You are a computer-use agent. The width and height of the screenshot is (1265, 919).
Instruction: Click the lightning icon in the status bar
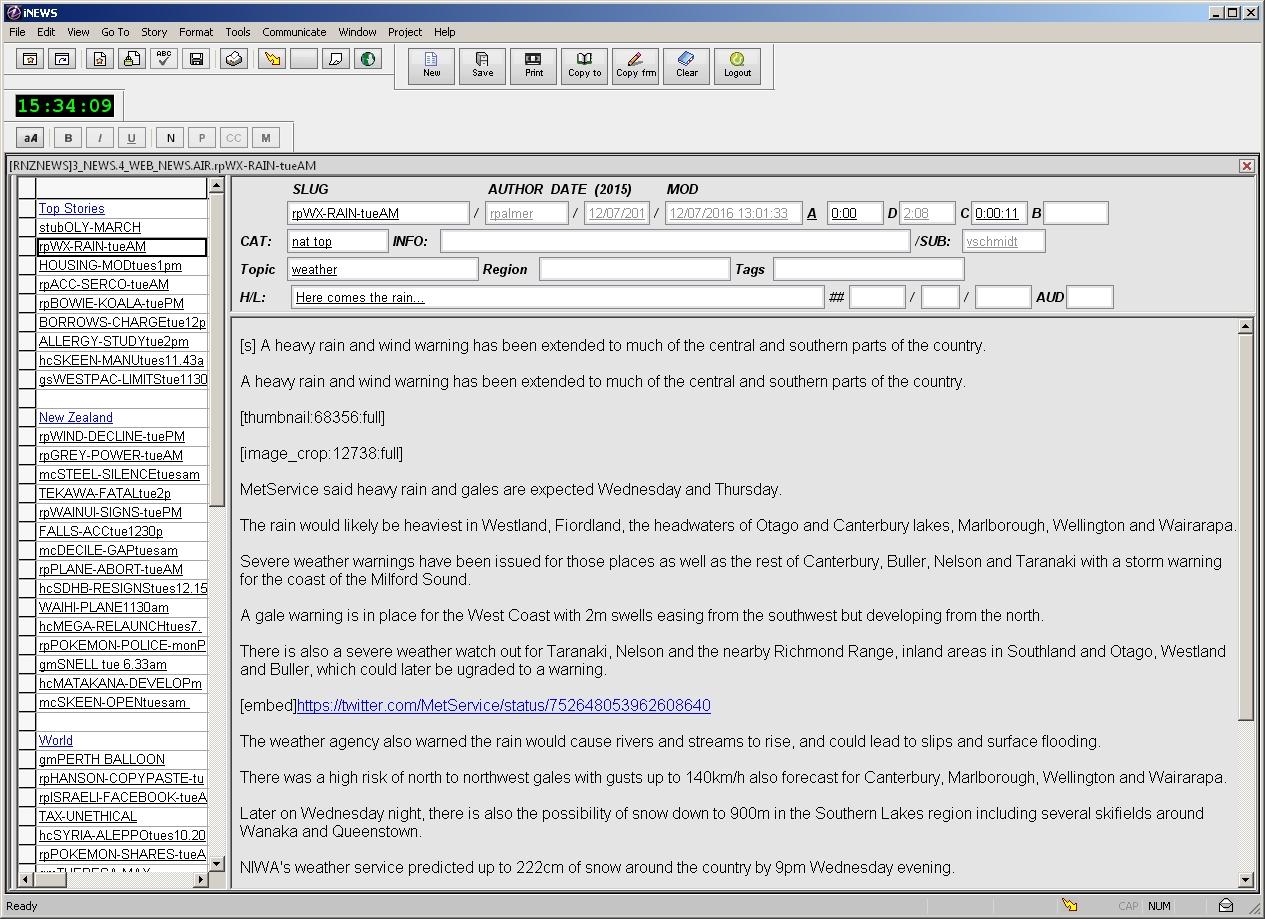(x=1070, y=904)
